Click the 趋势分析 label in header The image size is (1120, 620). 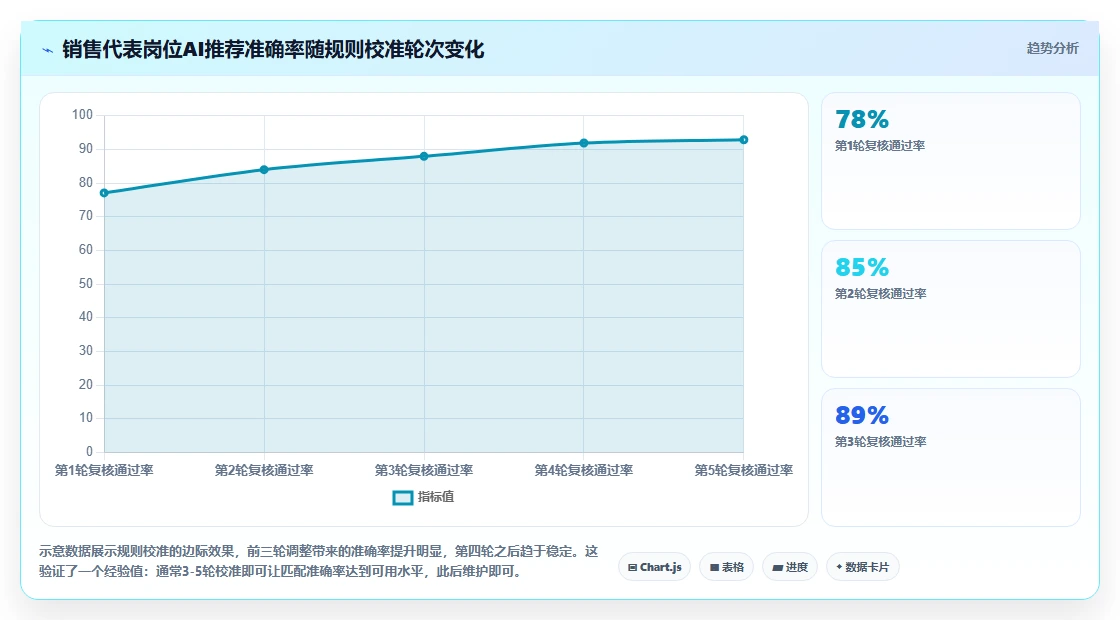pos(1052,49)
